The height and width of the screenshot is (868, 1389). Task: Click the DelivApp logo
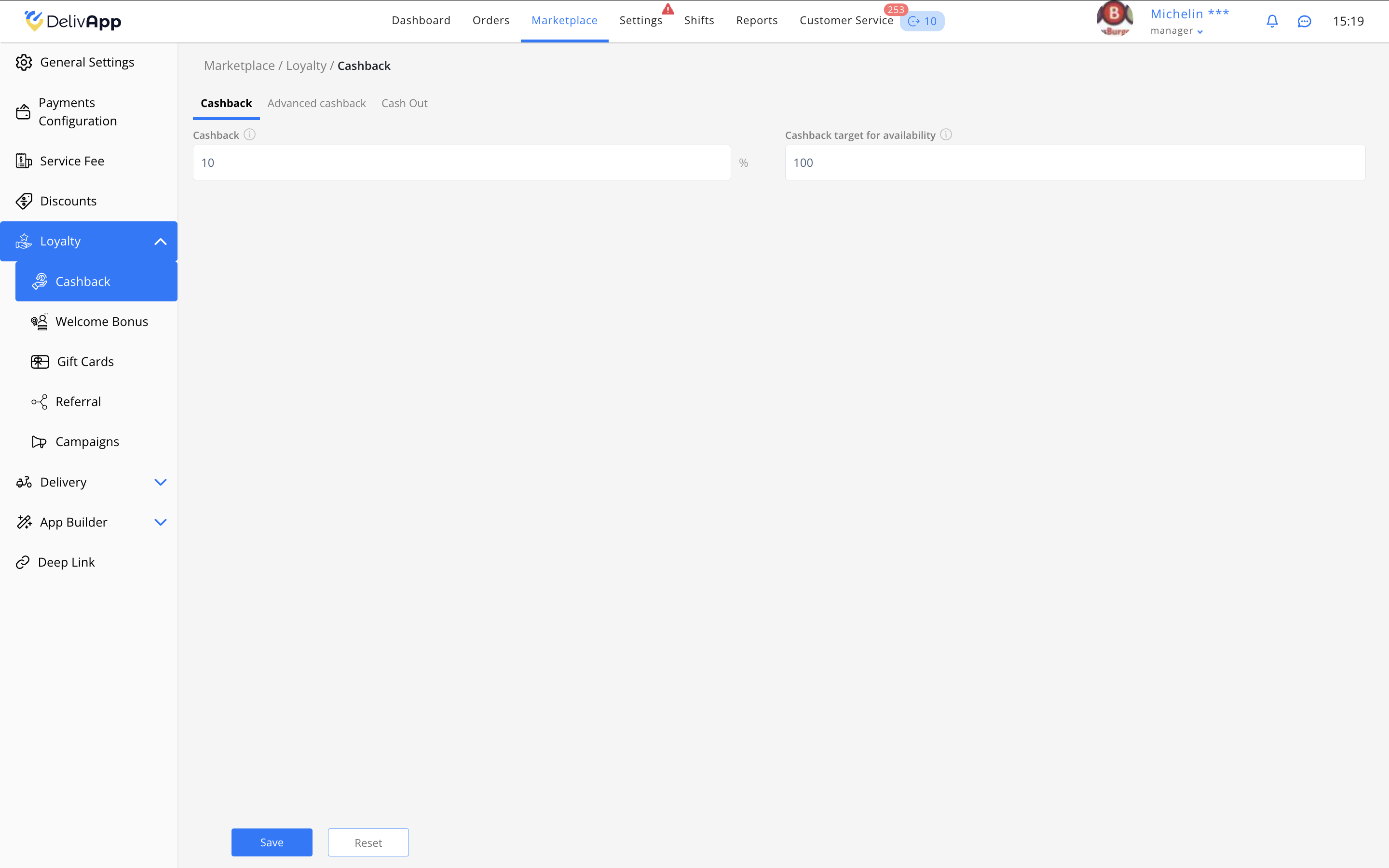73,21
